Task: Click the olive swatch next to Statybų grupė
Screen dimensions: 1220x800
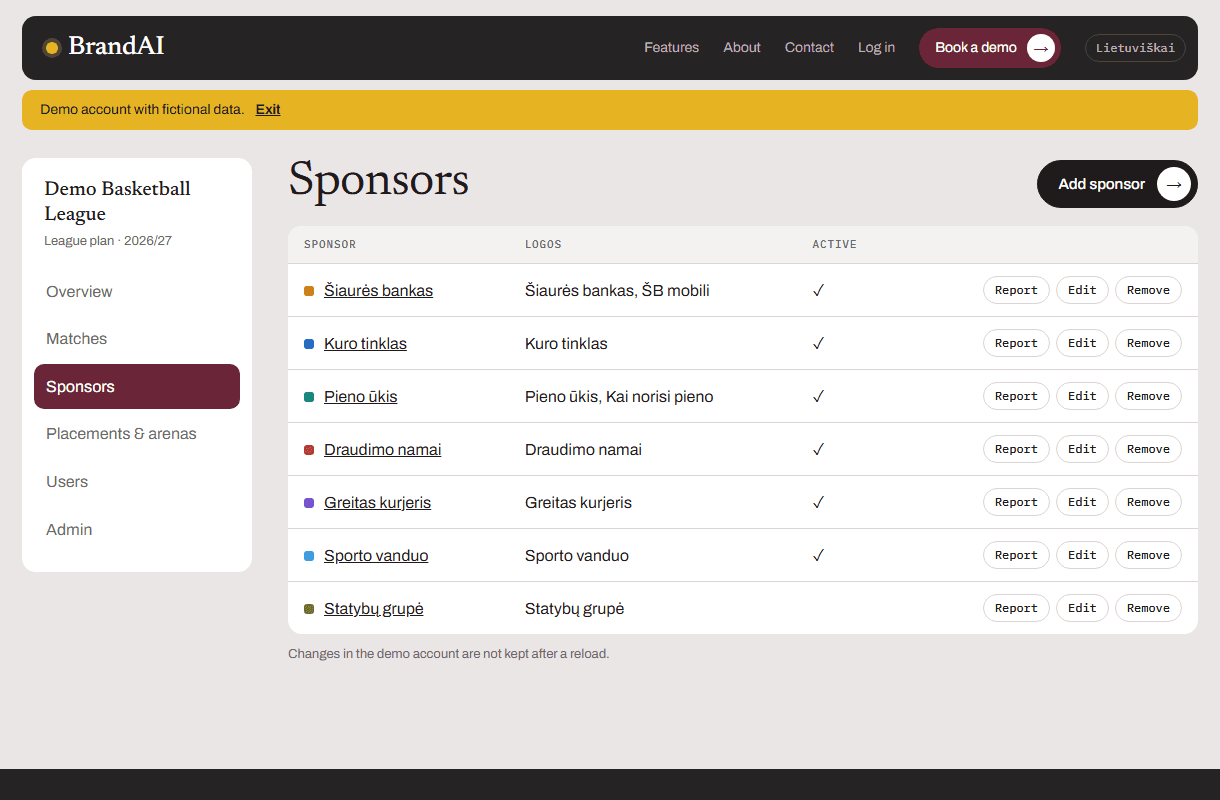Action: [309, 609]
